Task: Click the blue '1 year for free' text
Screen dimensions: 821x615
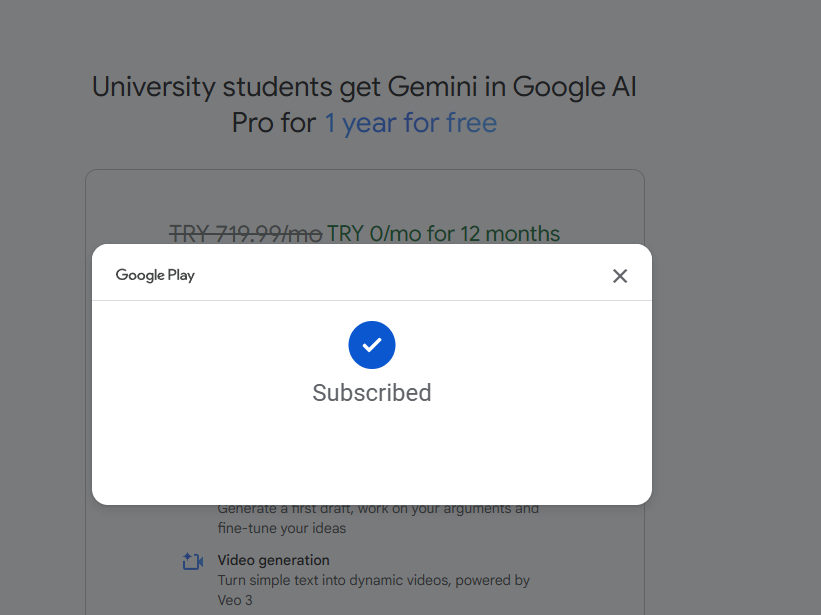Action: tap(410, 123)
